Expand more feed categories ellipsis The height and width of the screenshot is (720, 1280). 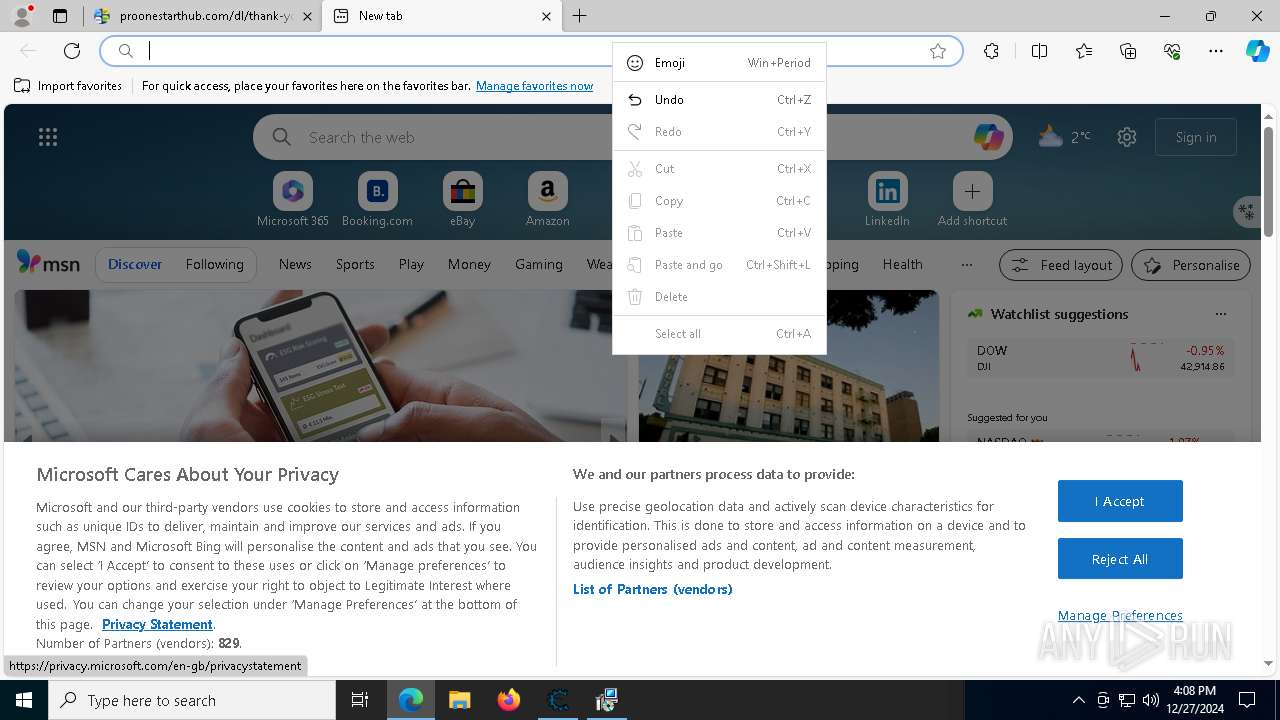click(966, 264)
